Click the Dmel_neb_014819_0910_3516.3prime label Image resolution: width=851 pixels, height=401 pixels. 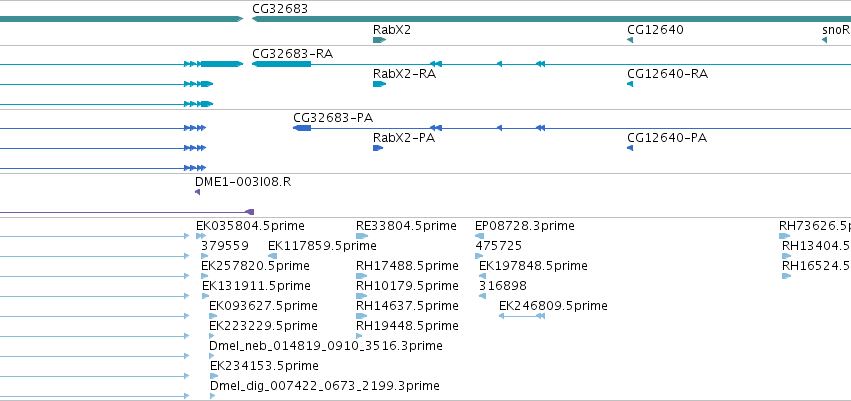tap(326, 346)
